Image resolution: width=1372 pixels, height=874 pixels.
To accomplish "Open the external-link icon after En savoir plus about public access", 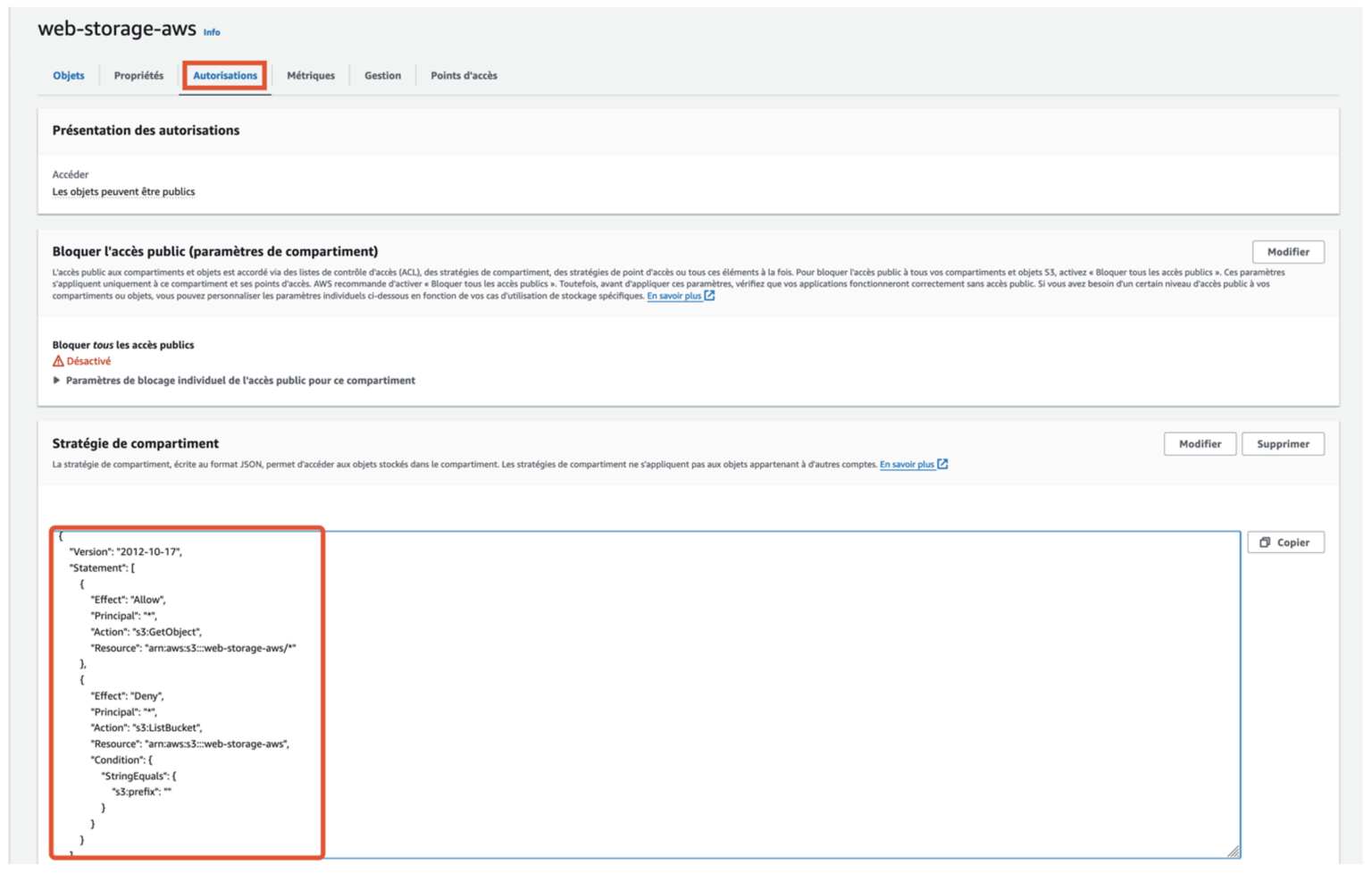I will click(x=708, y=295).
